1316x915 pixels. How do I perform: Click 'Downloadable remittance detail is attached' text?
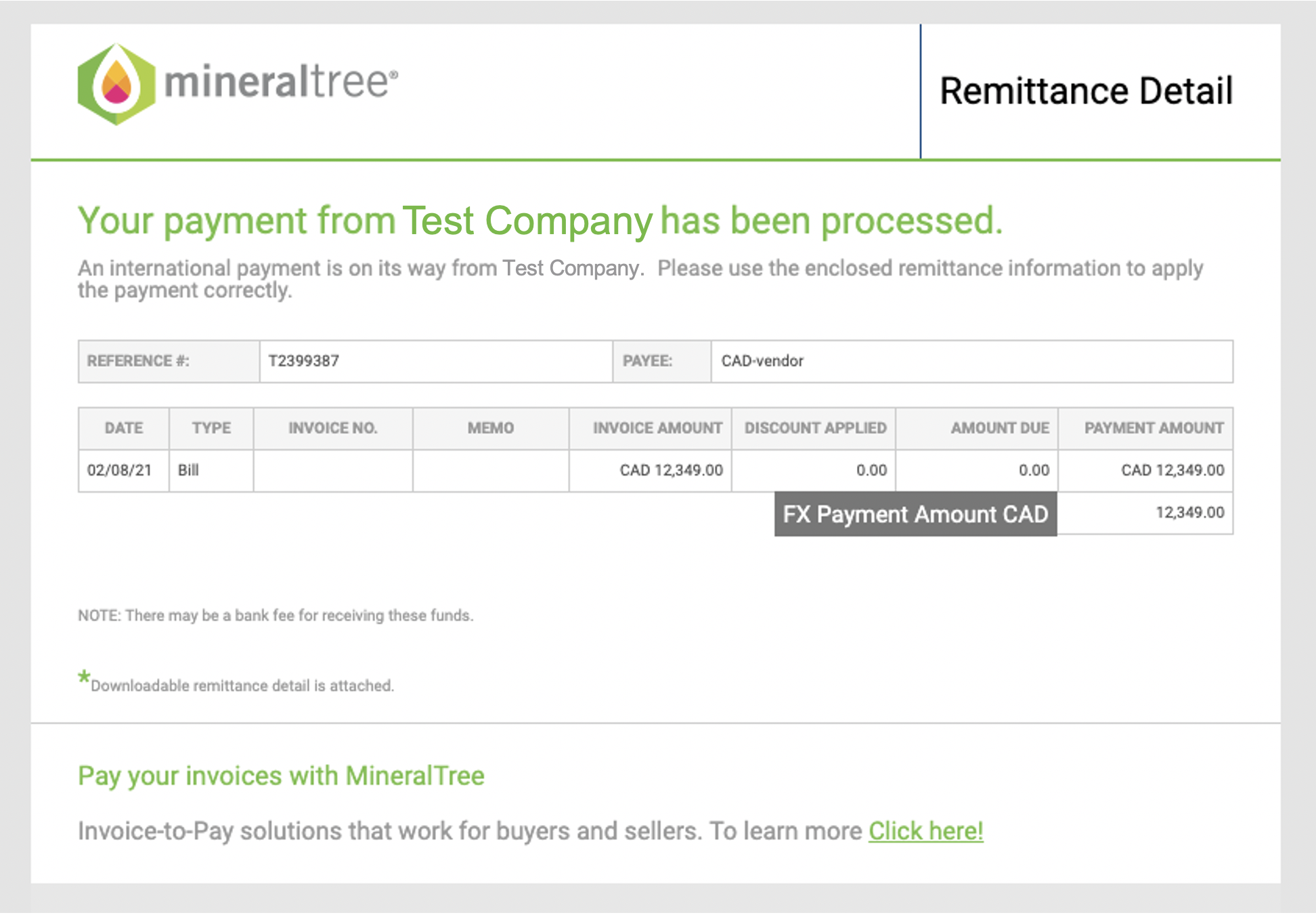pos(242,686)
